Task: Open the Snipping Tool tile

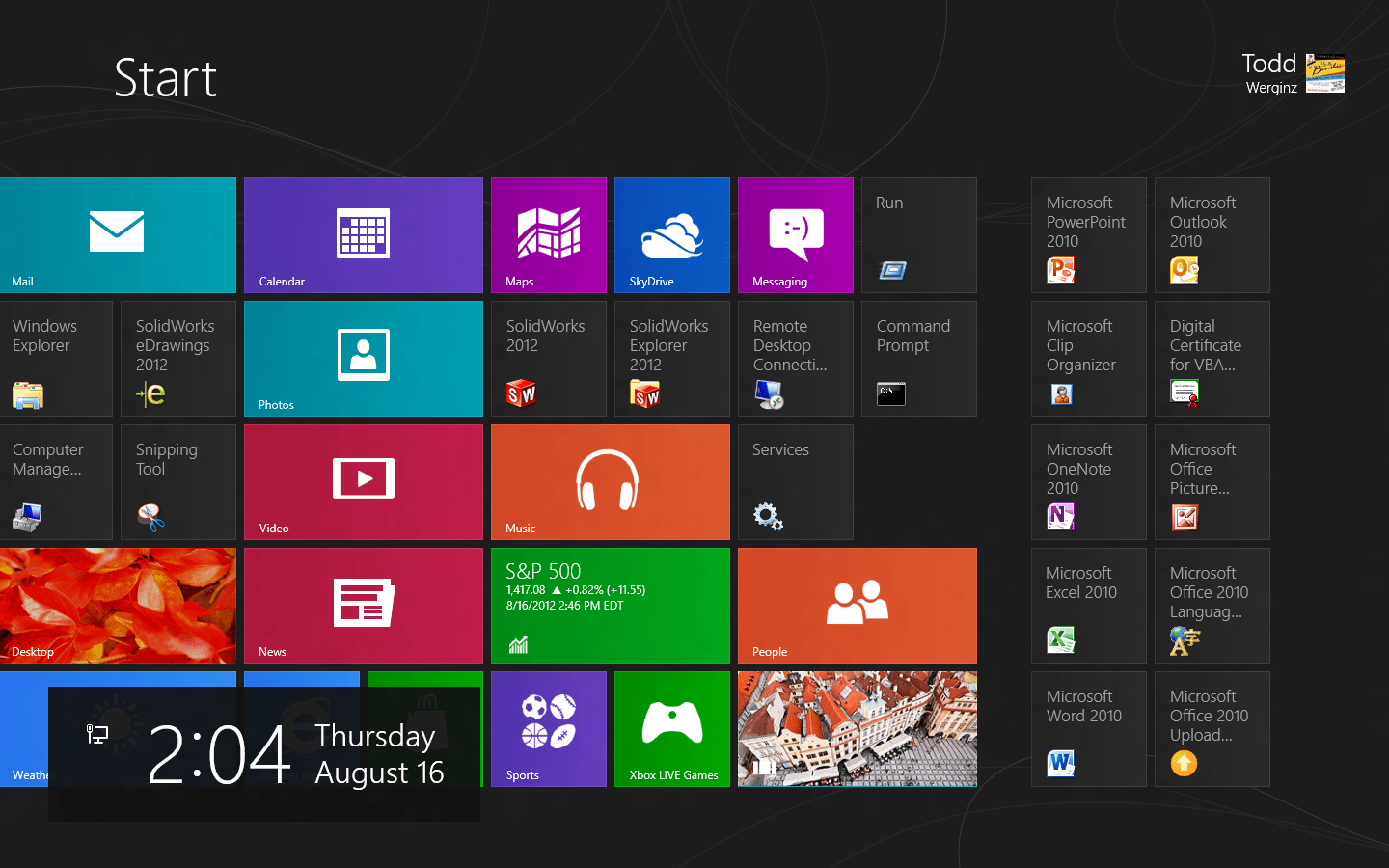Action: (177, 482)
